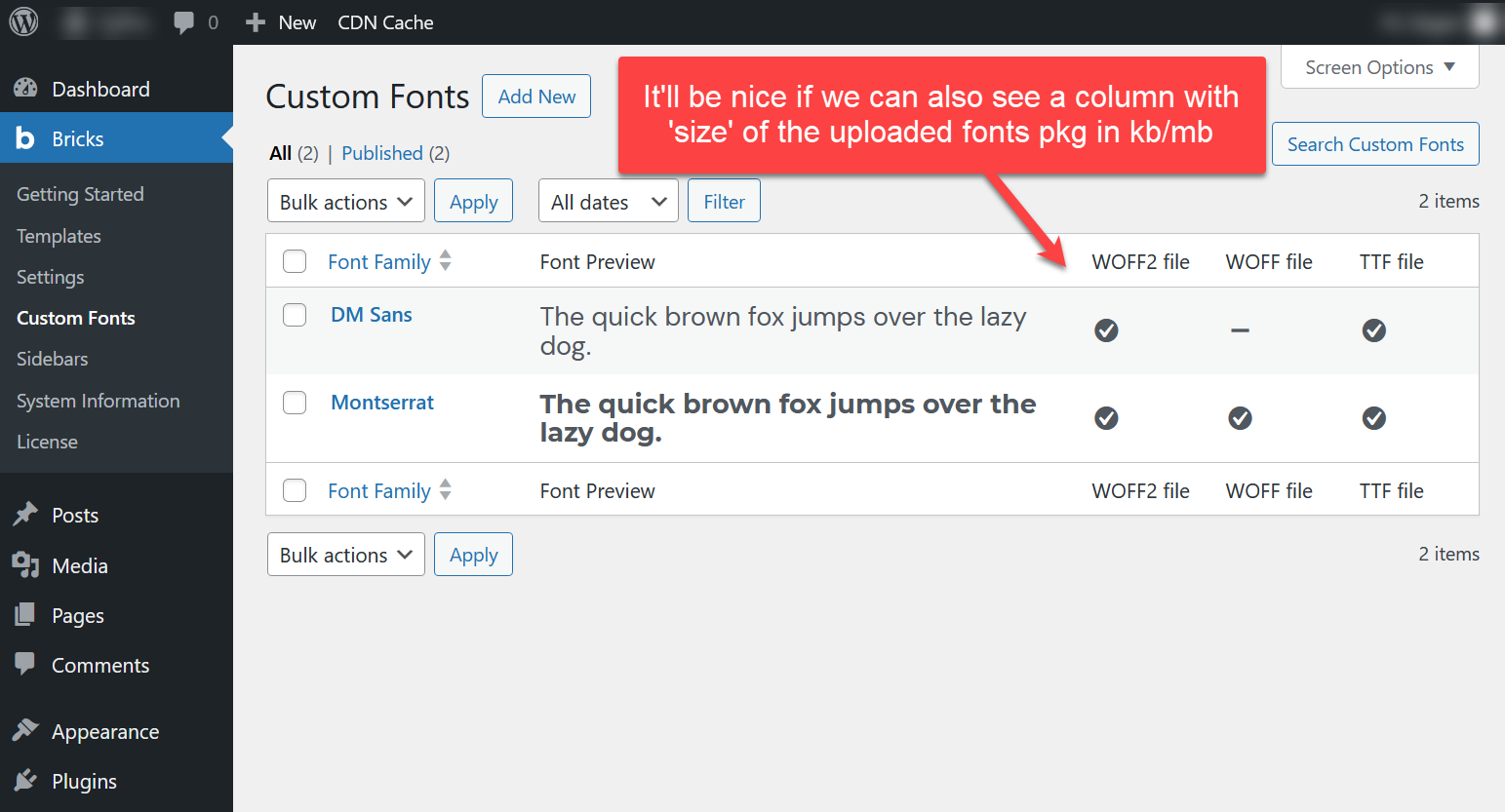Open the bottom Bulk actions dropdown
Screen dimensions: 1505x812
(x=346, y=554)
